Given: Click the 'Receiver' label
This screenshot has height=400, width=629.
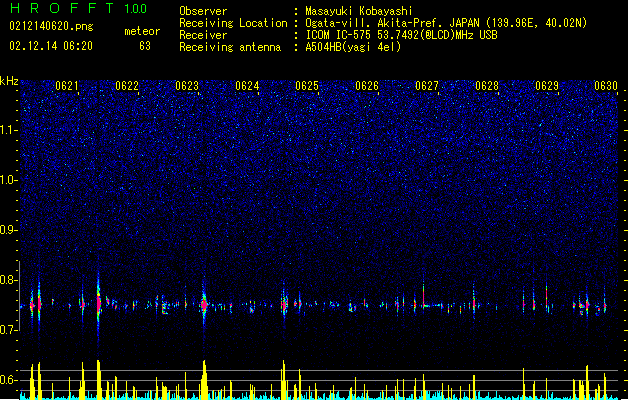Looking at the screenshot, I should pyautogui.click(x=203, y=35).
